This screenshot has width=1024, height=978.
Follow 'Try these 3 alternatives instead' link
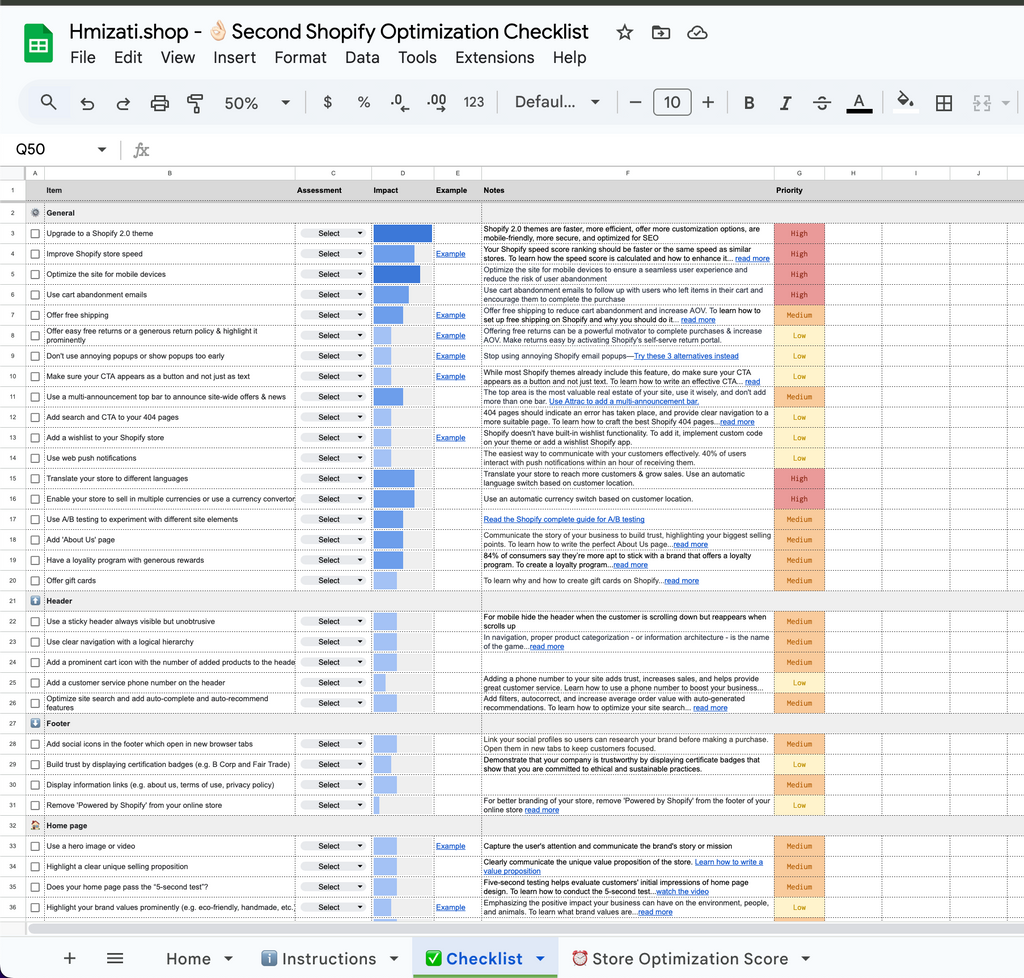[x=686, y=356]
